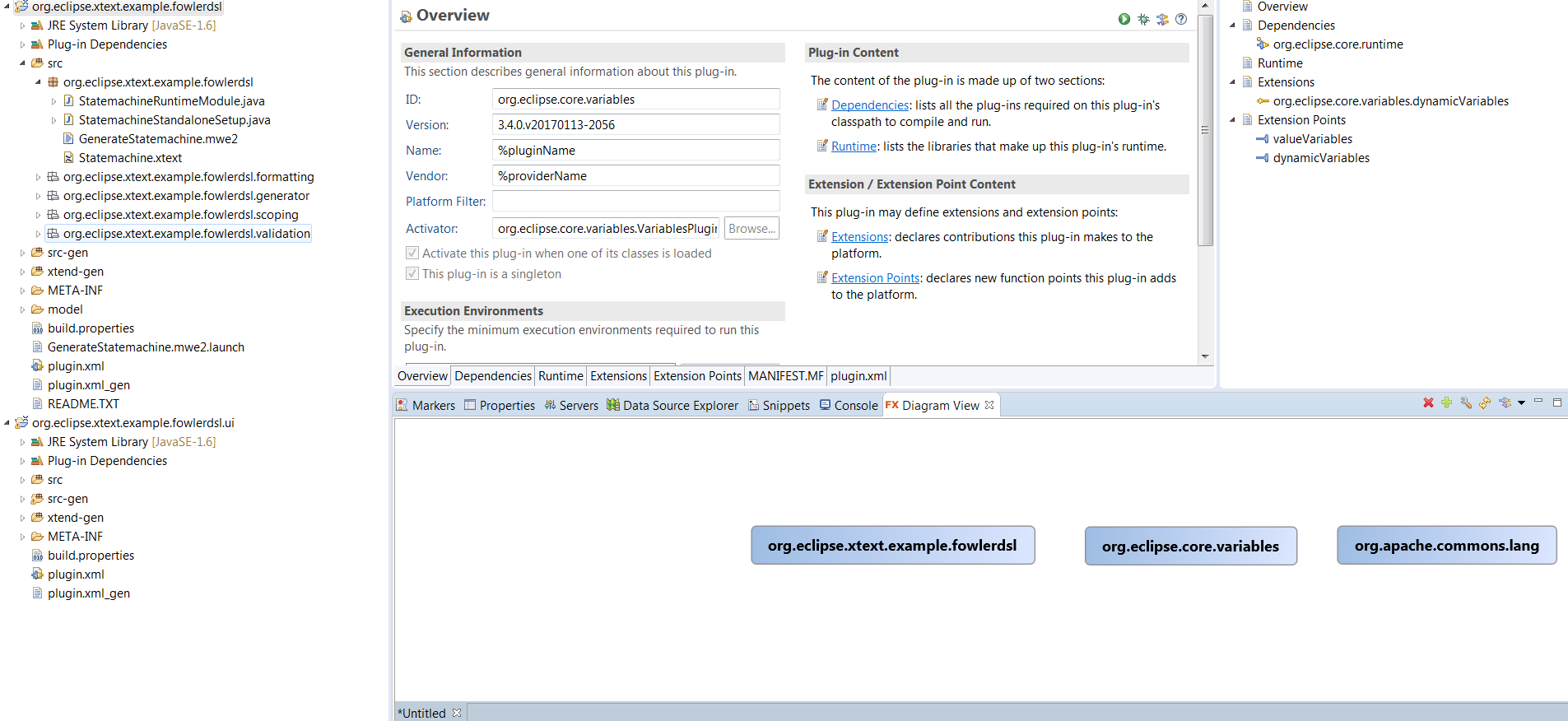The image size is (1568, 721).
Task: Click the Browse... button next to Activator
Action: (751, 228)
